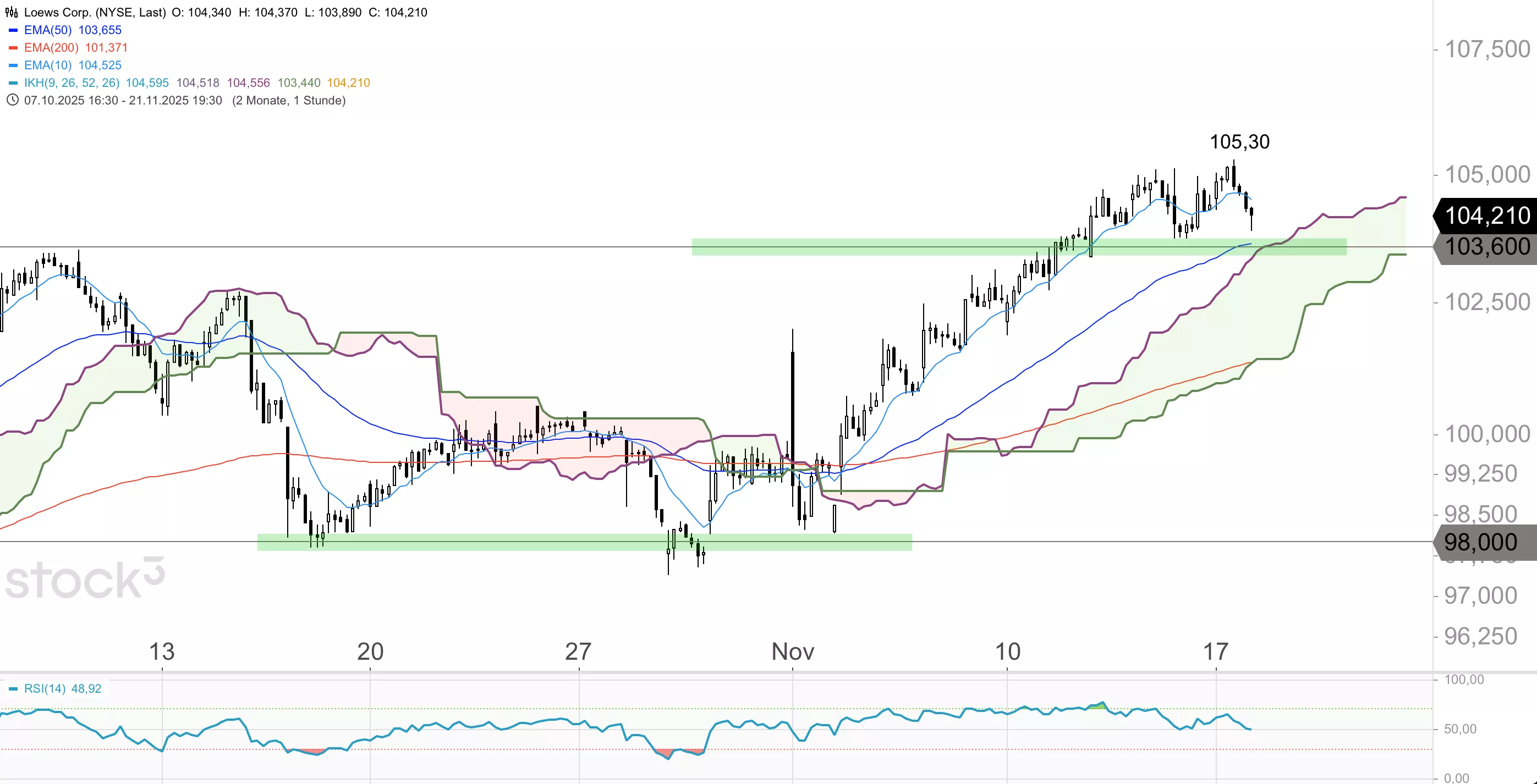Click the RSI(14) indicator label
Viewport: 1537px width, 784px height.
click(45, 688)
